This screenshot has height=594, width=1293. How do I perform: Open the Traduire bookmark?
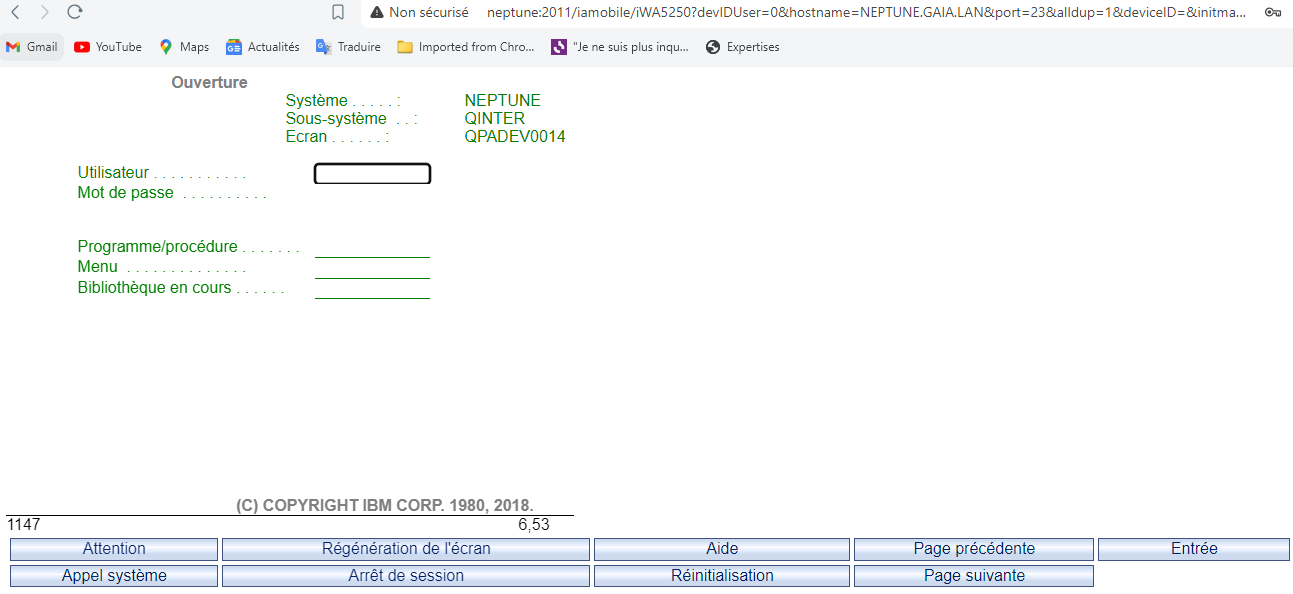click(348, 47)
